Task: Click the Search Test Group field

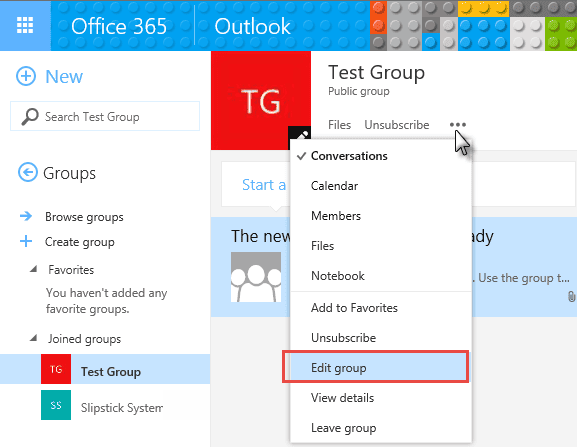Action: (x=105, y=116)
